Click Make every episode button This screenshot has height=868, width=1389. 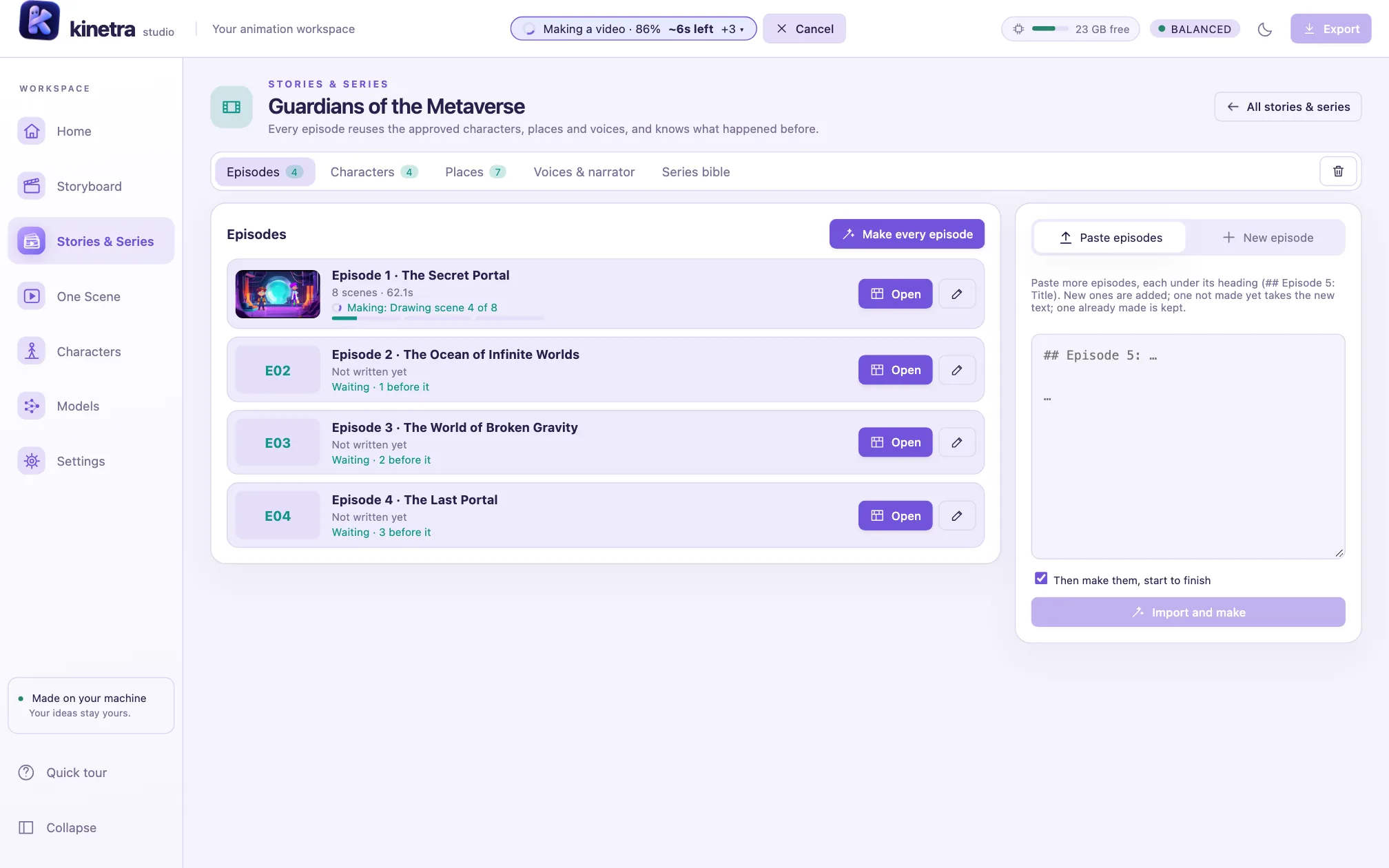[x=907, y=234]
